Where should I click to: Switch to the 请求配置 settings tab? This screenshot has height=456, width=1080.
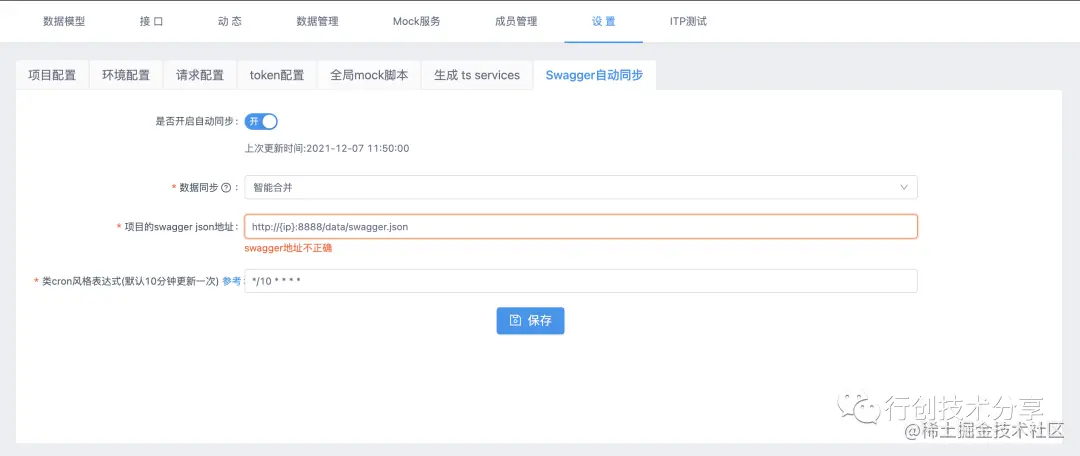(x=200, y=75)
